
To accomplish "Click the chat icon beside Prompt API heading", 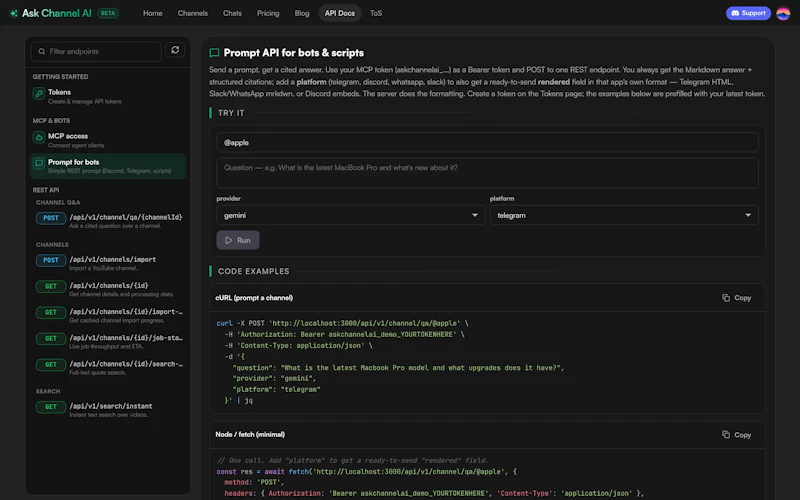I will pos(214,53).
